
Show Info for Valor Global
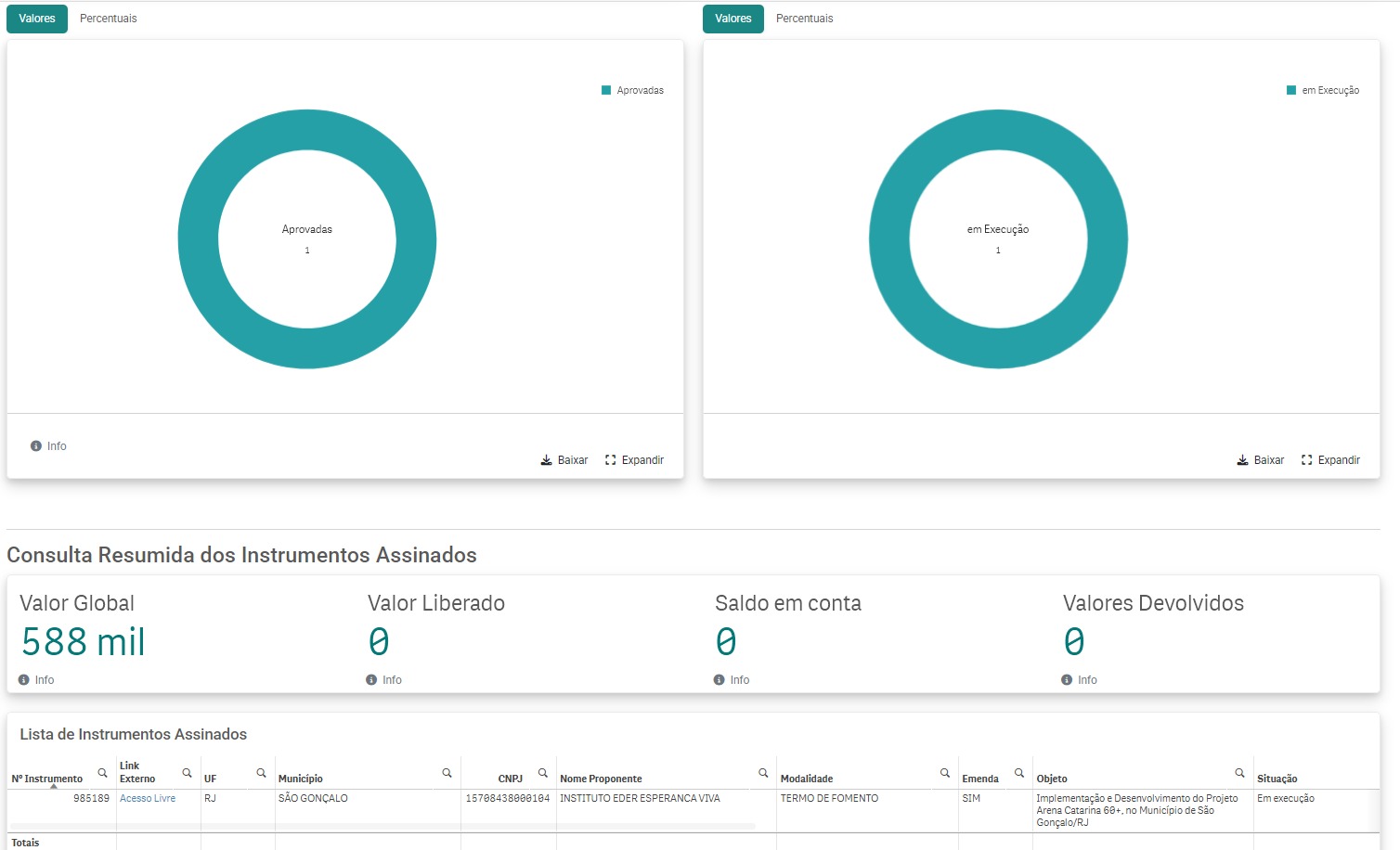[x=36, y=680]
